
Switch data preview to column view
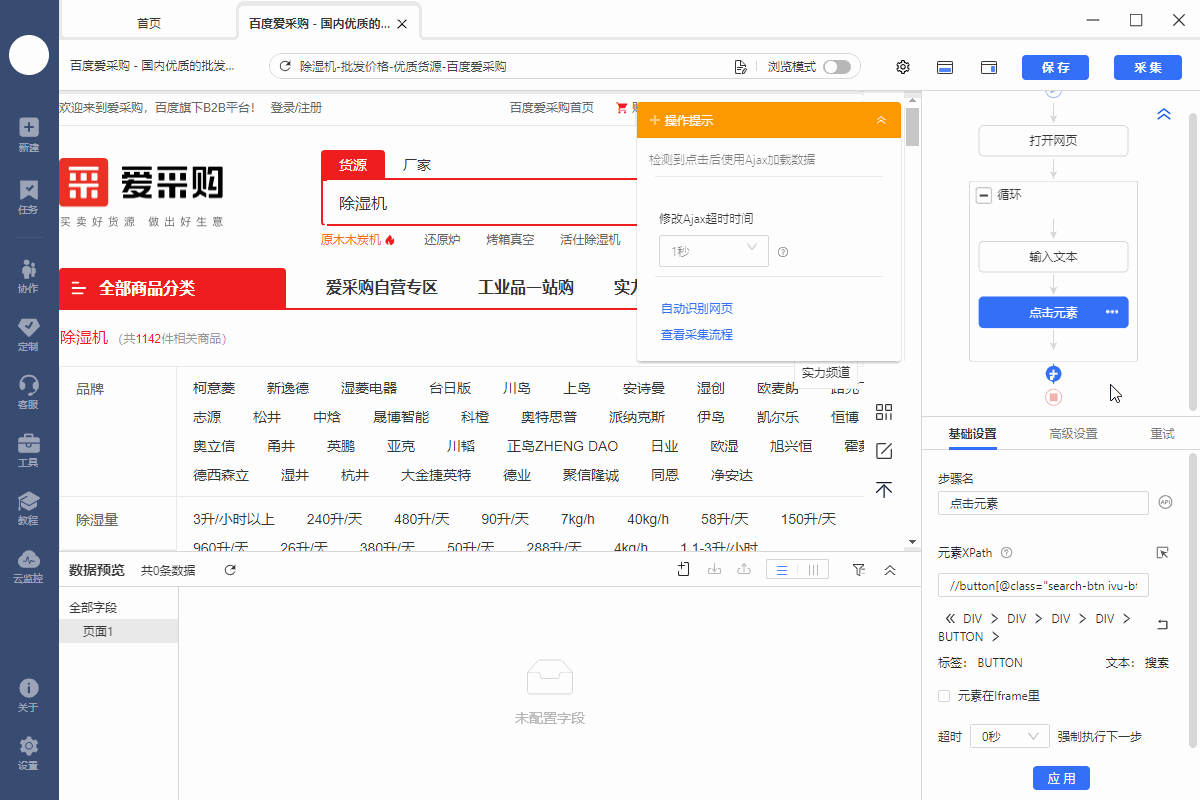click(814, 570)
